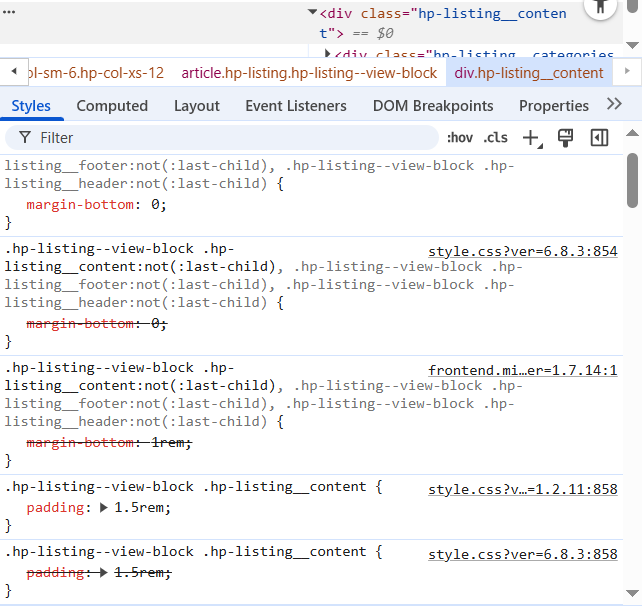Click the Filter styles input field

pos(230,138)
